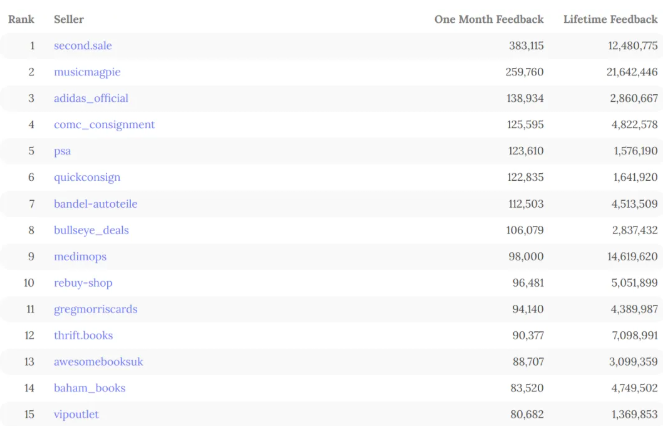Select one month feedback value 259,760
Viewport: 663px width, 426px height.
525,72
